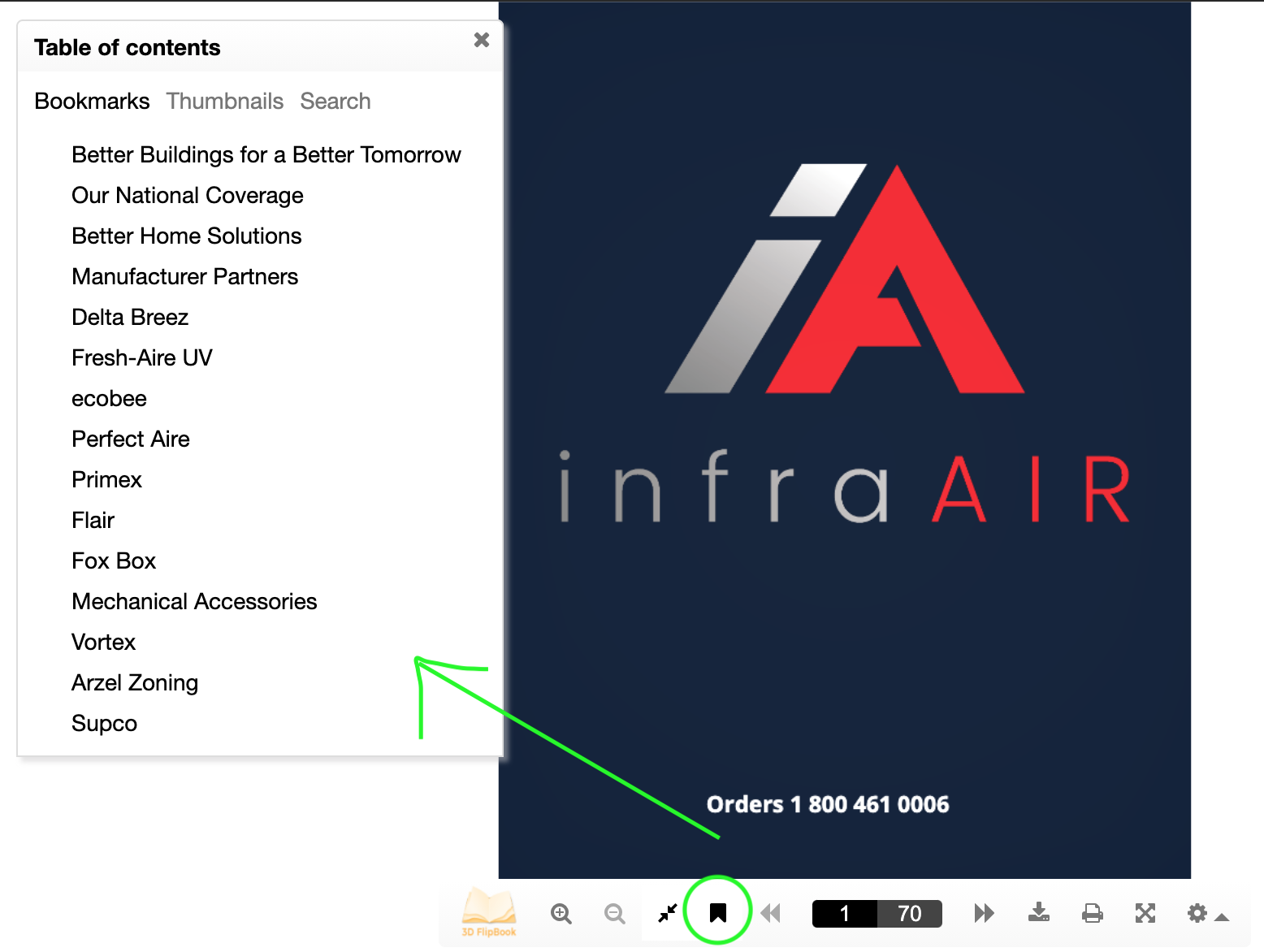The width and height of the screenshot is (1264, 952).
Task: Click the total pages 70 indicator
Action: click(x=910, y=914)
